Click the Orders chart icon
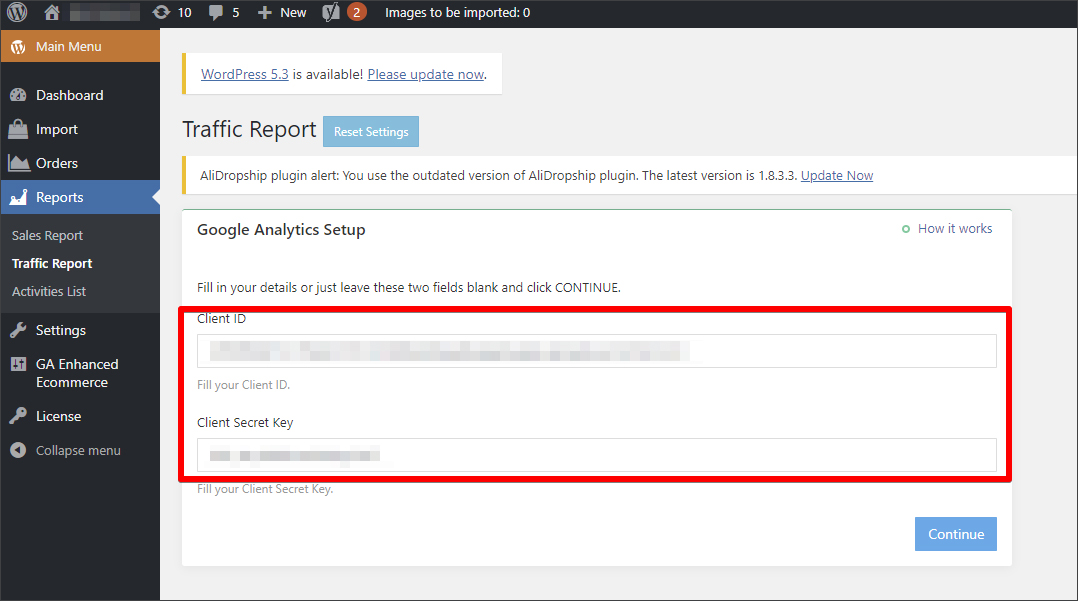Viewport: 1078px width, 601px height. click(x=18, y=163)
